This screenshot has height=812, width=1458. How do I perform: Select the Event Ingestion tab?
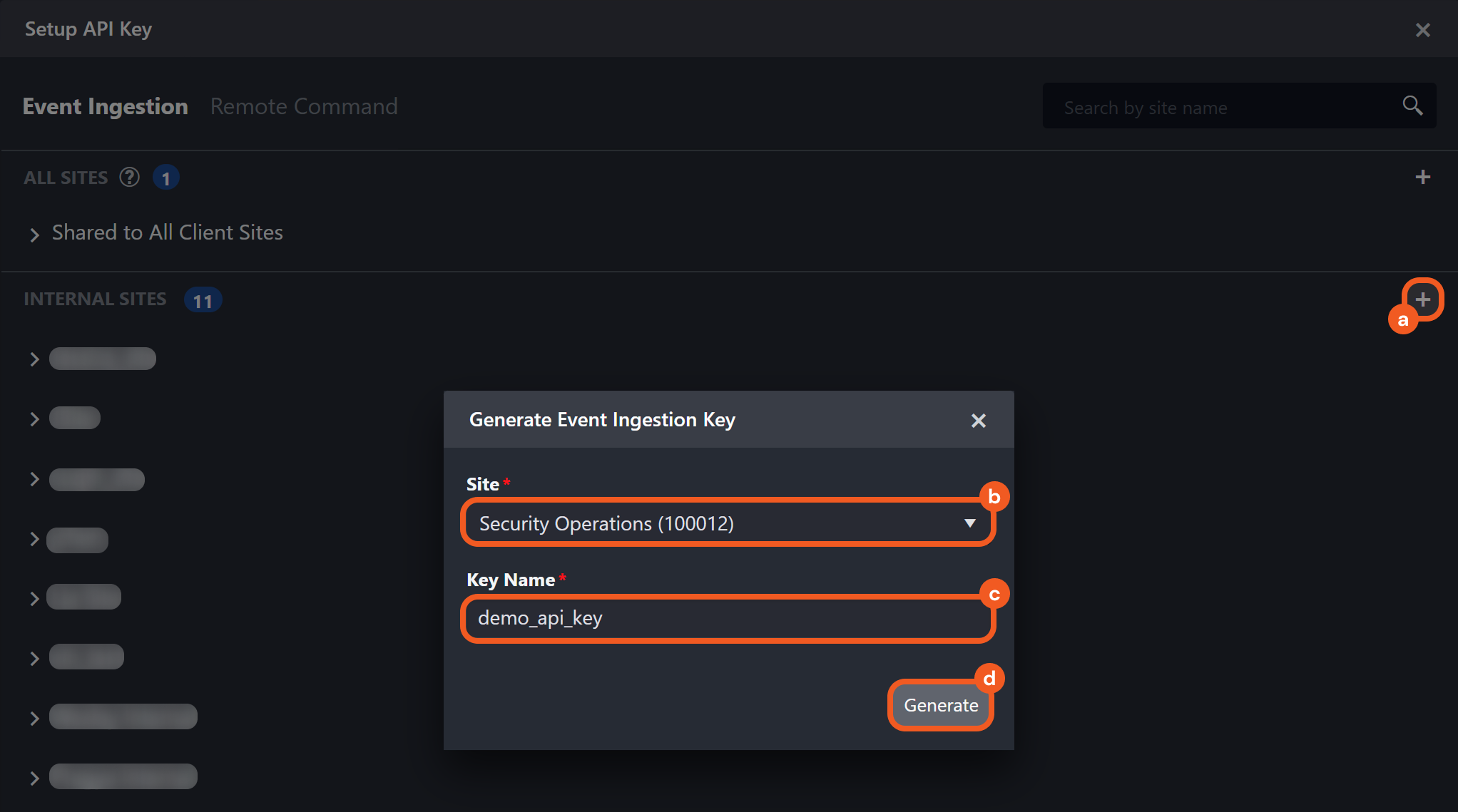[106, 106]
